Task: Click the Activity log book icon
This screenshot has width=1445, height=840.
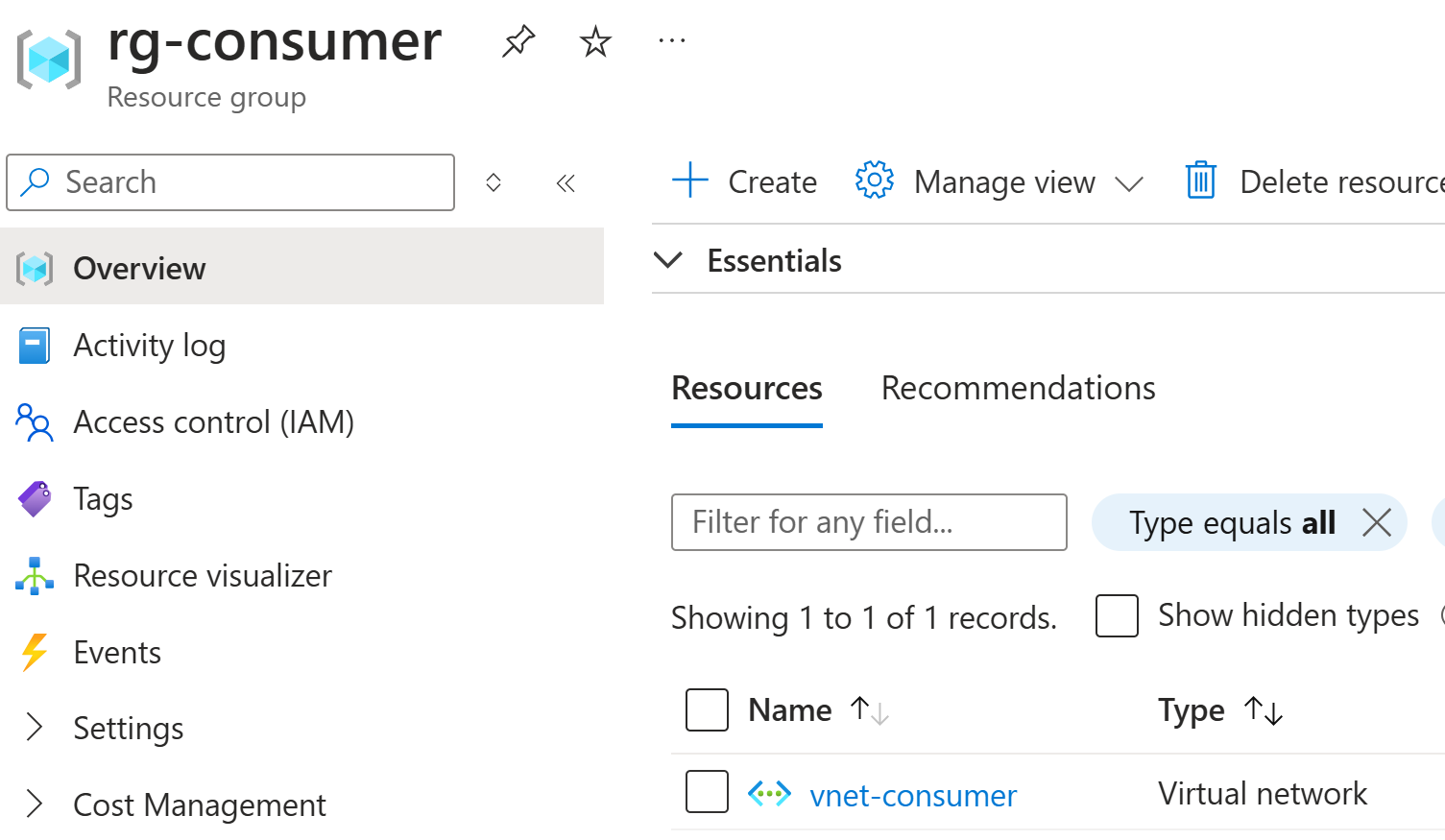Action: tap(35, 346)
